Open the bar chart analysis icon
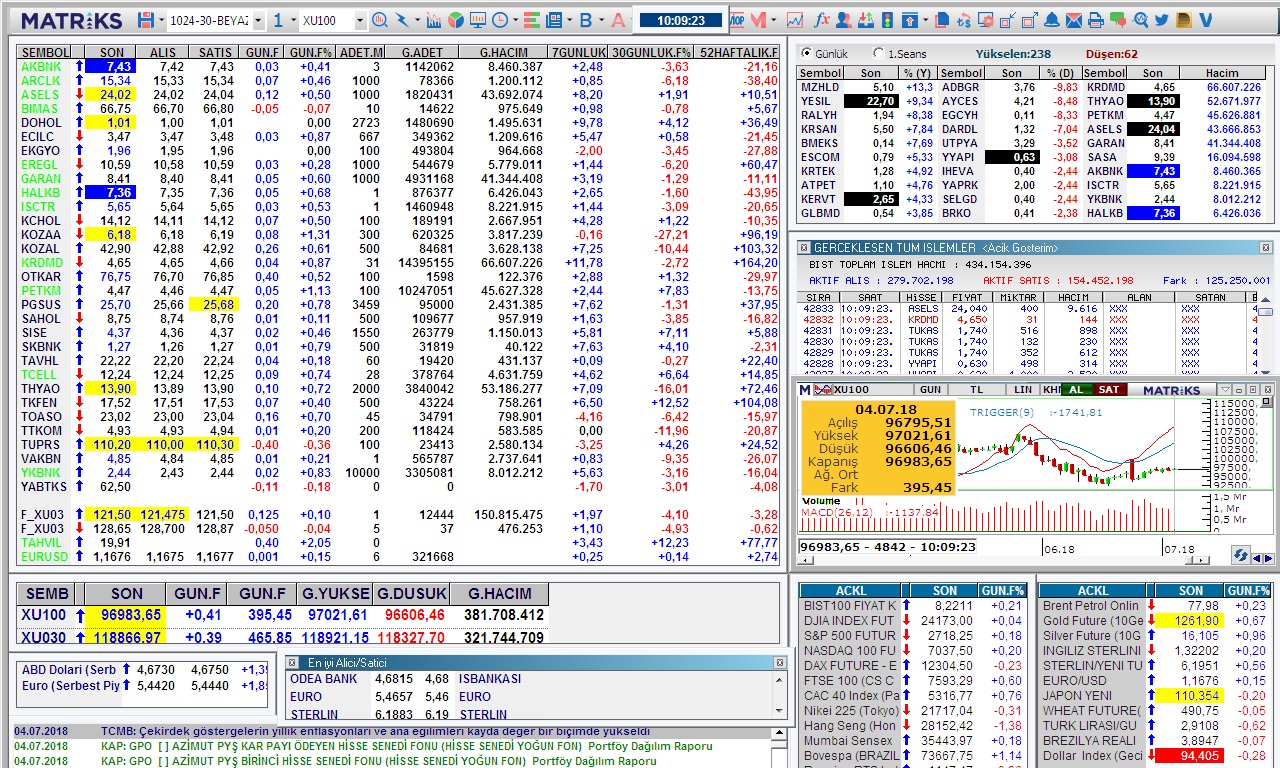Viewport: 1280px width, 768px height. (x=434, y=20)
